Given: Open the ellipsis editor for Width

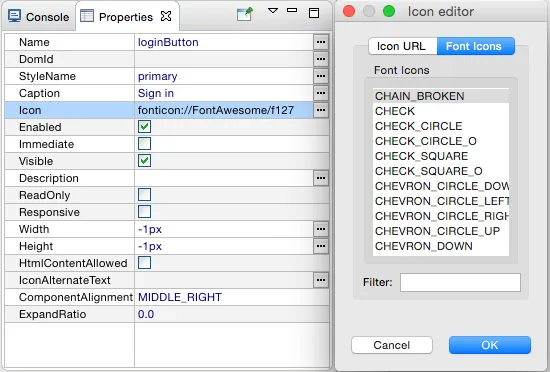Looking at the screenshot, I should click(321, 229).
